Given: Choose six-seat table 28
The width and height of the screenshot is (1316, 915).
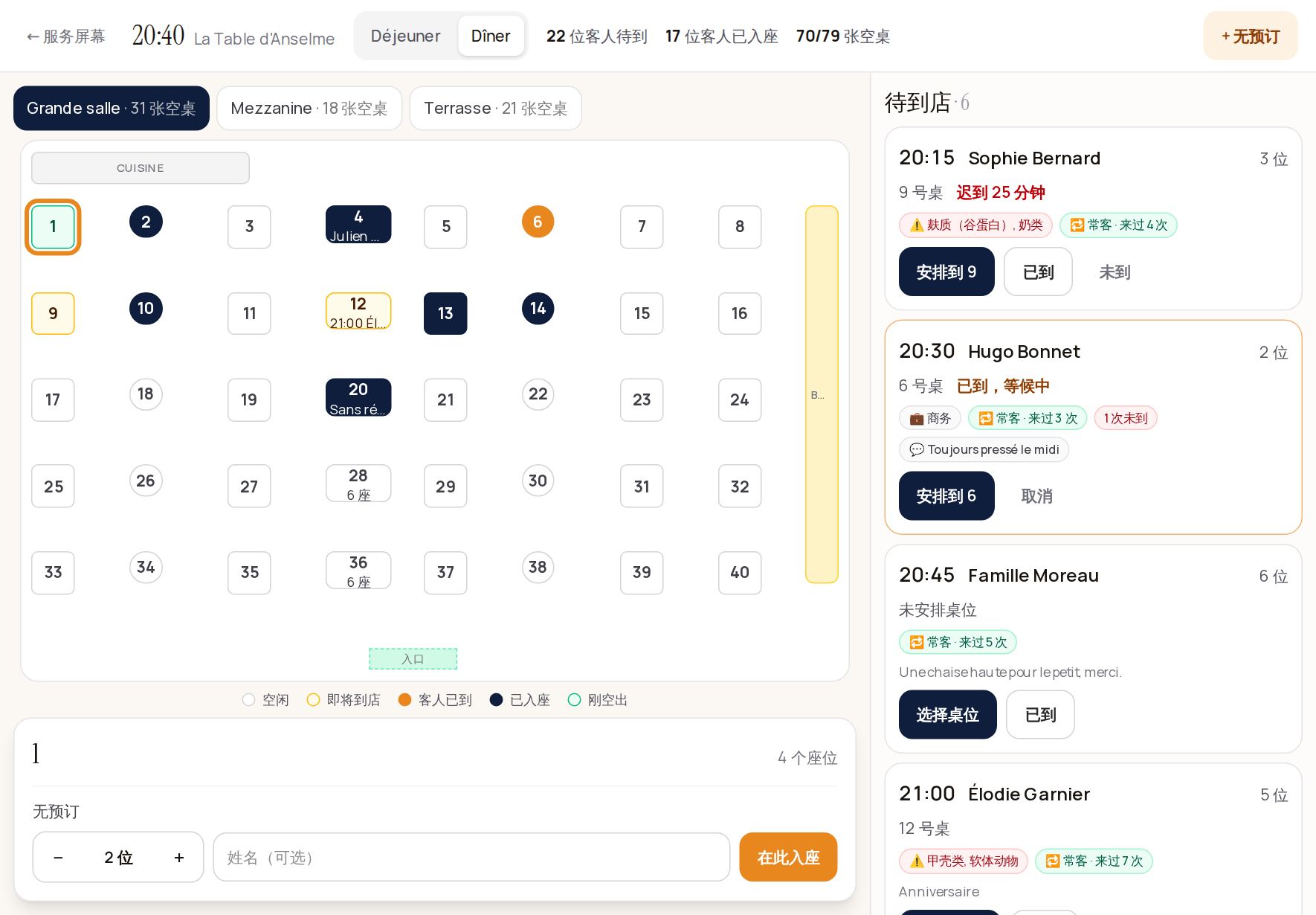Looking at the screenshot, I should 358,484.
